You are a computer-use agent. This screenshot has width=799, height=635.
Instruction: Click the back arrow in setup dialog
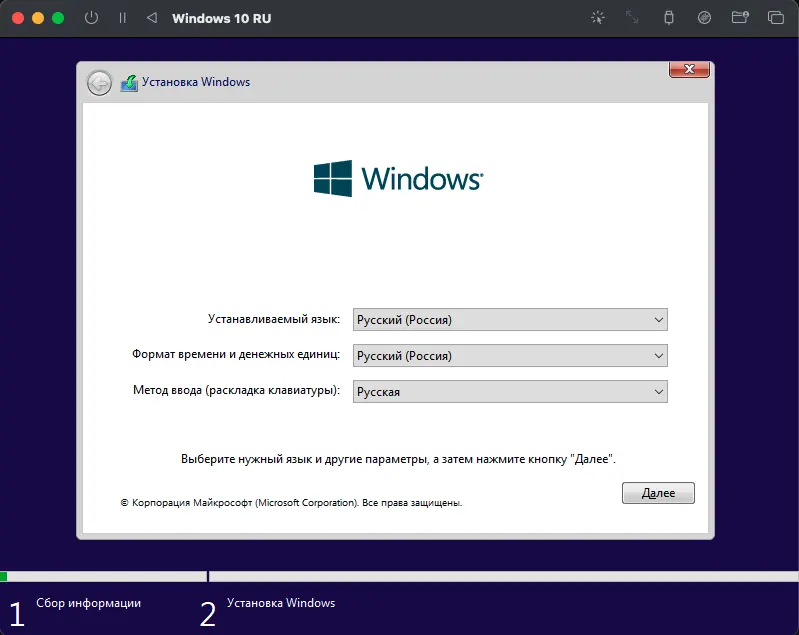(x=99, y=83)
